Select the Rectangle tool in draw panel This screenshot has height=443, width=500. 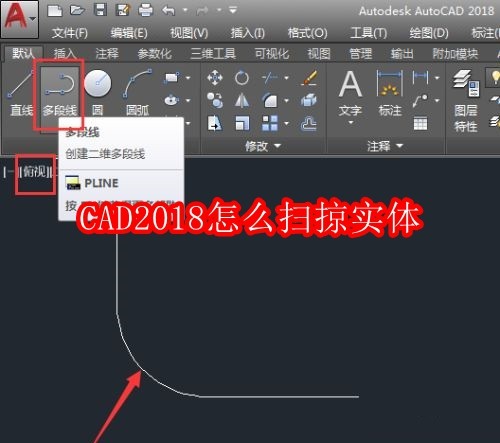pyautogui.click(x=172, y=78)
